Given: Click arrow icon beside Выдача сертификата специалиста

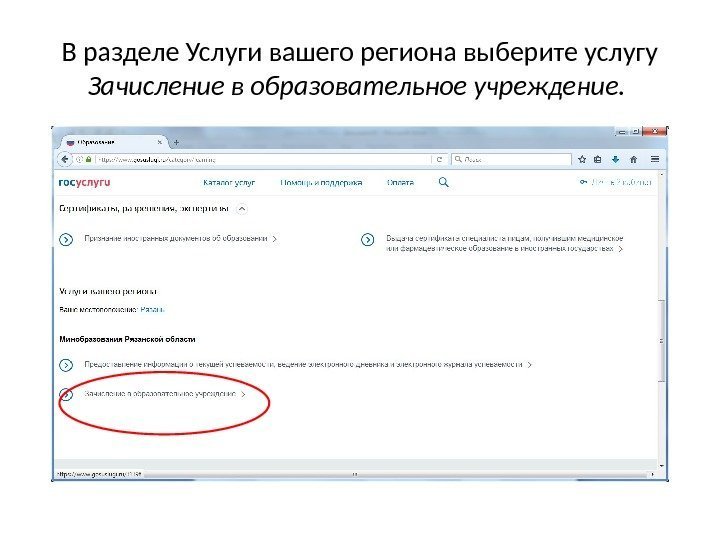Looking at the screenshot, I should (x=367, y=240).
